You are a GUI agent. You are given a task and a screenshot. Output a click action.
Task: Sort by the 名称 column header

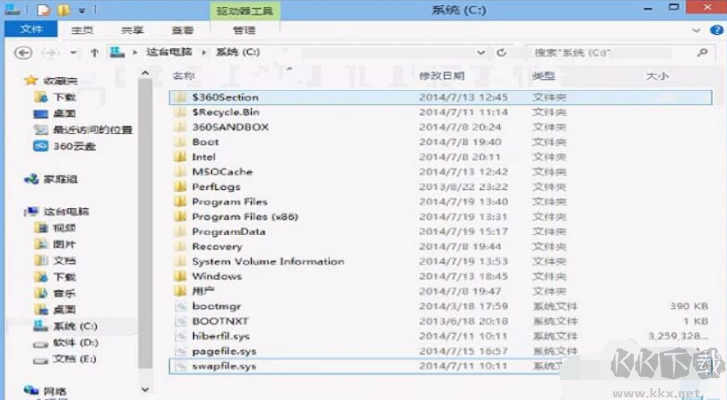point(184,76)
